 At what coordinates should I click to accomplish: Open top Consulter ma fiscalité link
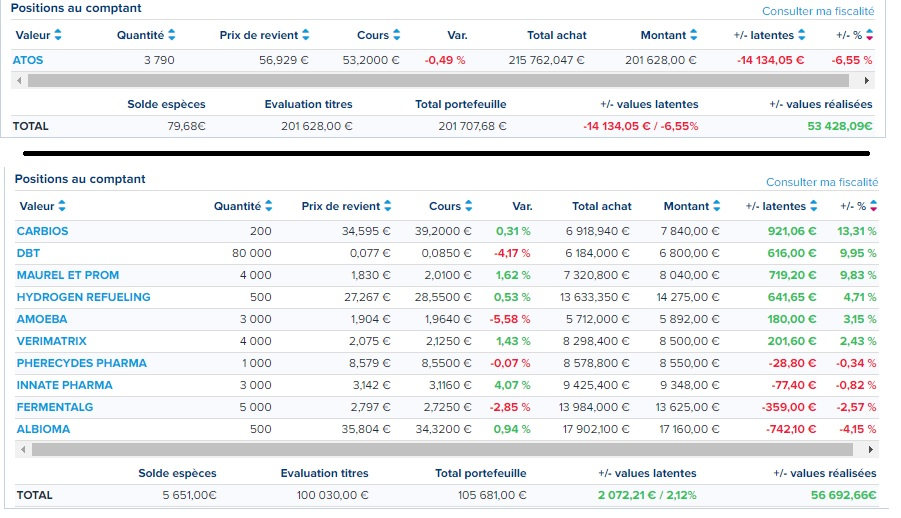click(x=818, y=11)
